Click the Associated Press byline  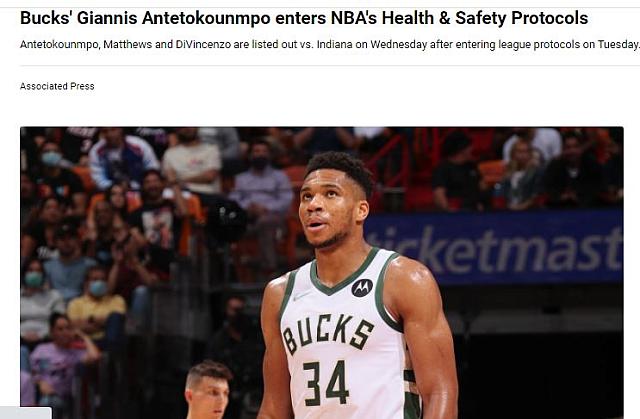click(57, 86)
